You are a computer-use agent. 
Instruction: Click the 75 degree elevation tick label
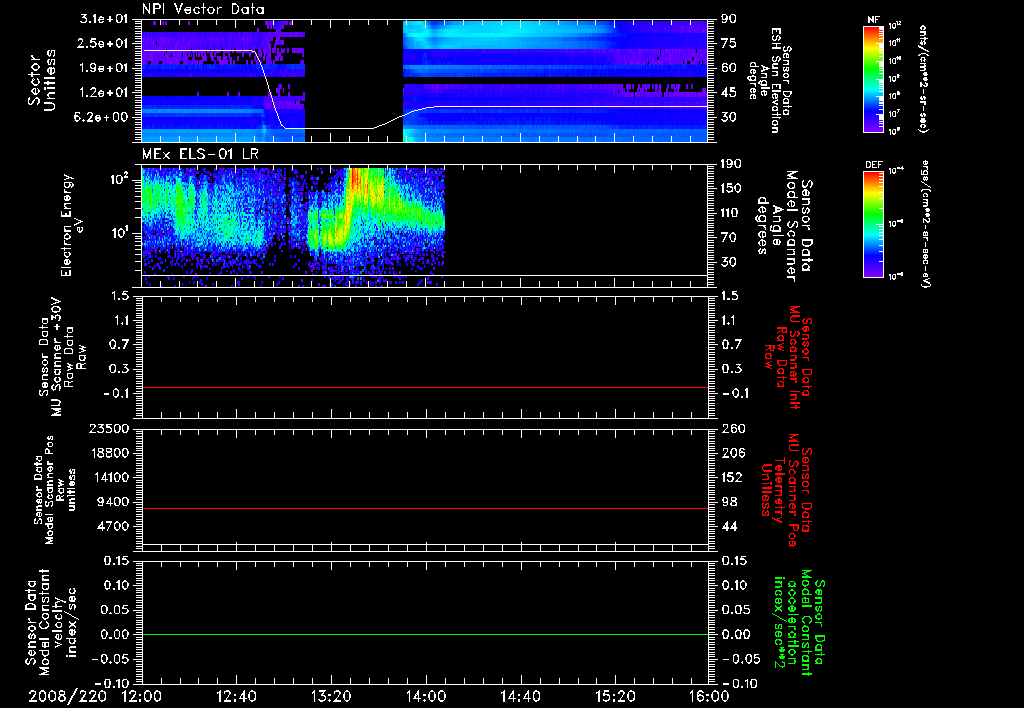[729, 43]
